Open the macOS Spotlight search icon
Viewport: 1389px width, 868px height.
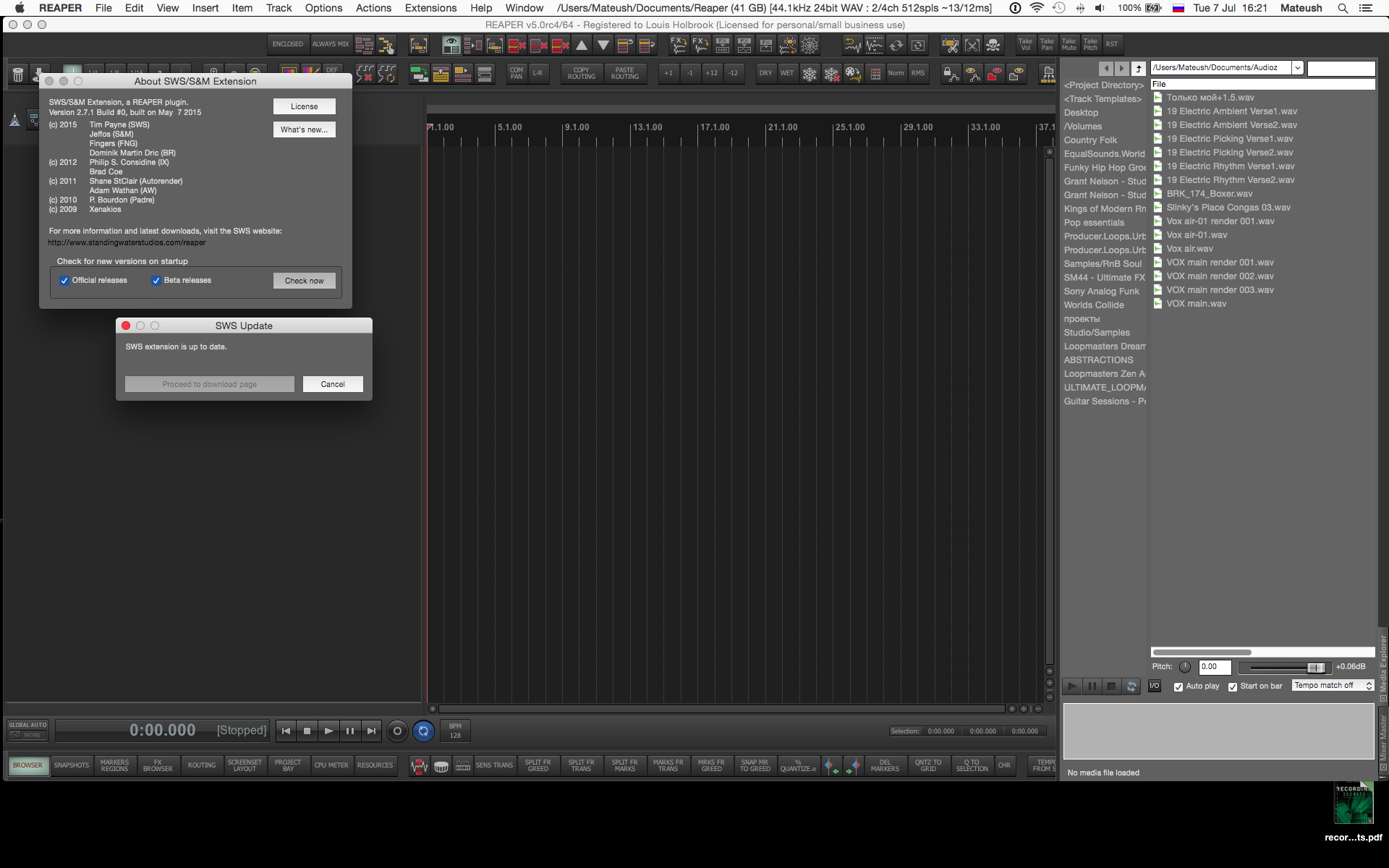tap(1343, 8)
